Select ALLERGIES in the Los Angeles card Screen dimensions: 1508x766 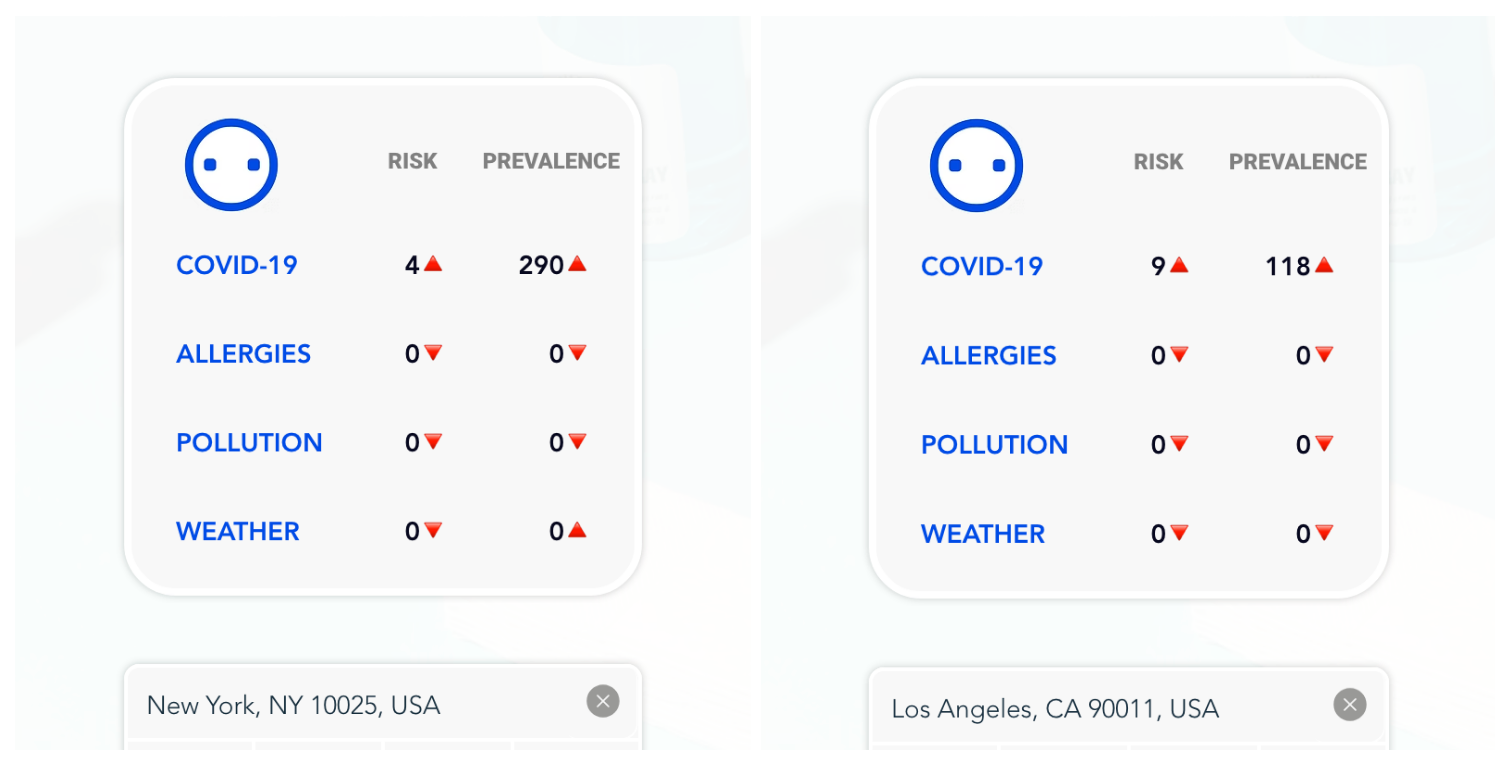[988, 356]
